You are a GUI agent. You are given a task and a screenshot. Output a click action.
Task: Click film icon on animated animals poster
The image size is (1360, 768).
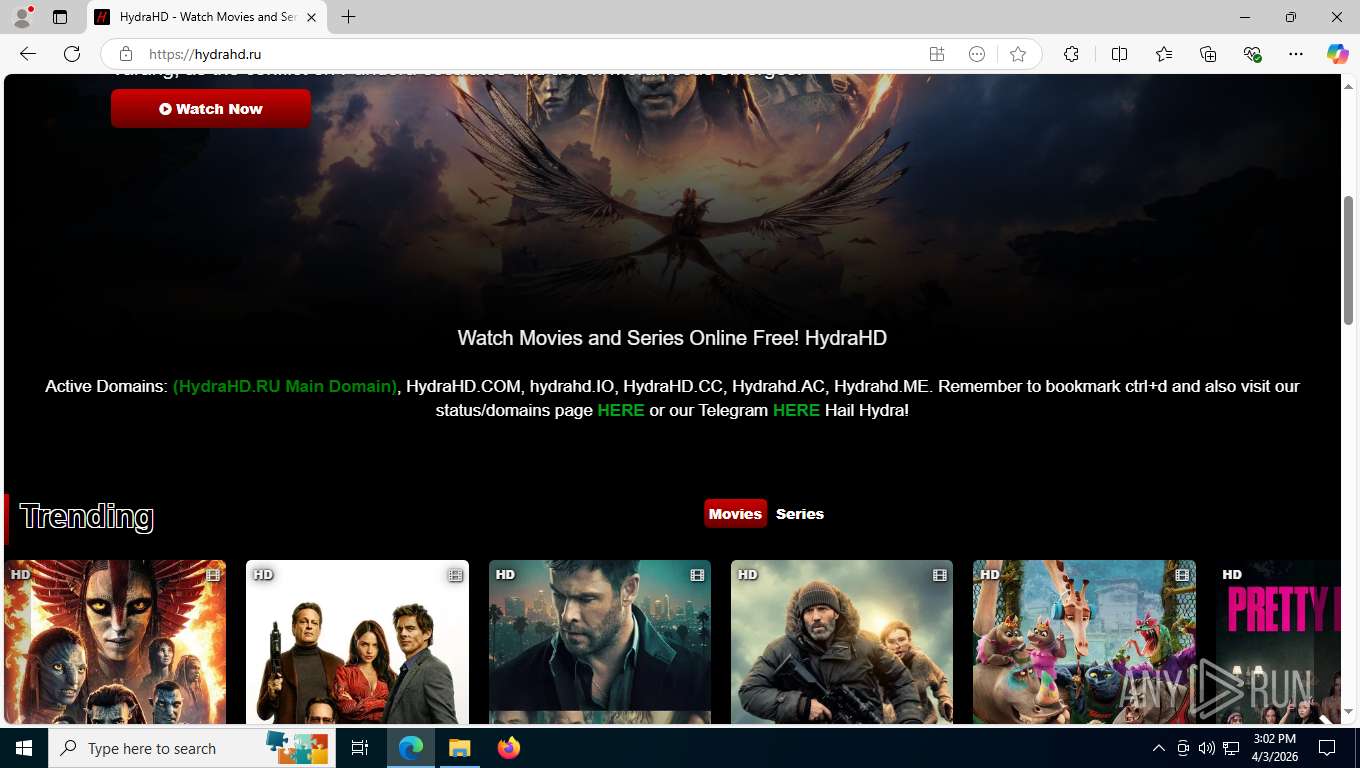click(1182, 575)
